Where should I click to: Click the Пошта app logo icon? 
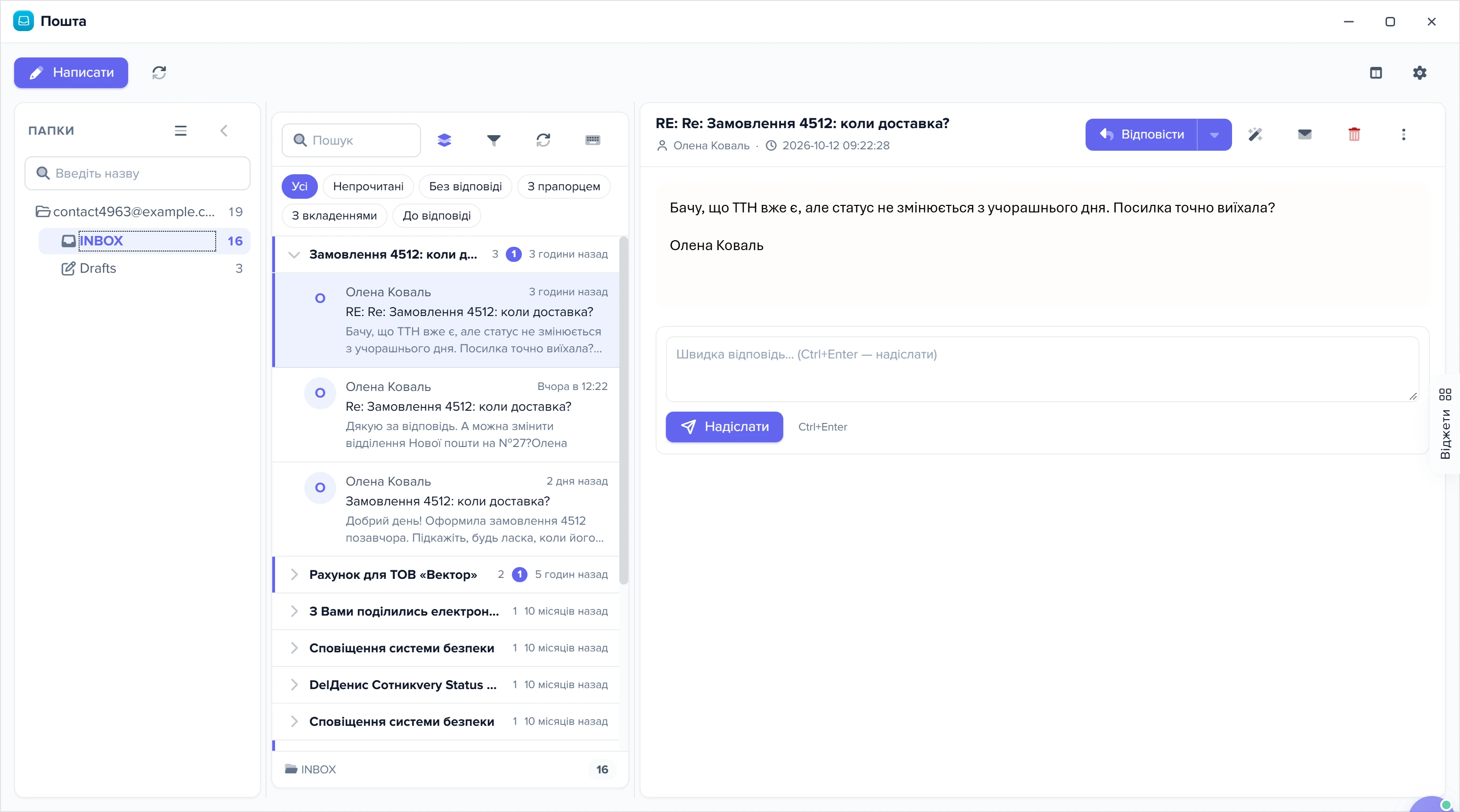click(x=23, y=21)
